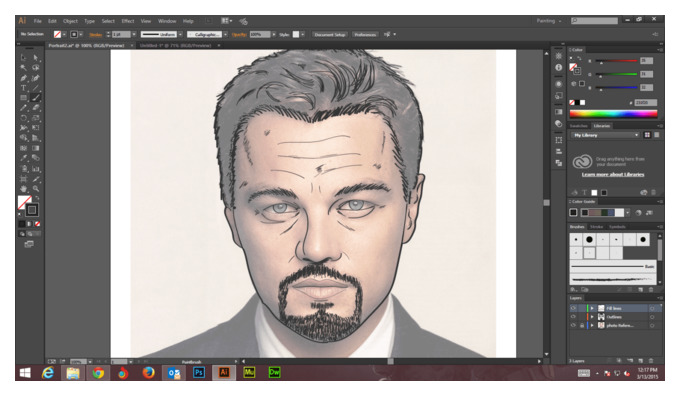
Task: Click the Document Setup button
Action: (x=330, y=34)
